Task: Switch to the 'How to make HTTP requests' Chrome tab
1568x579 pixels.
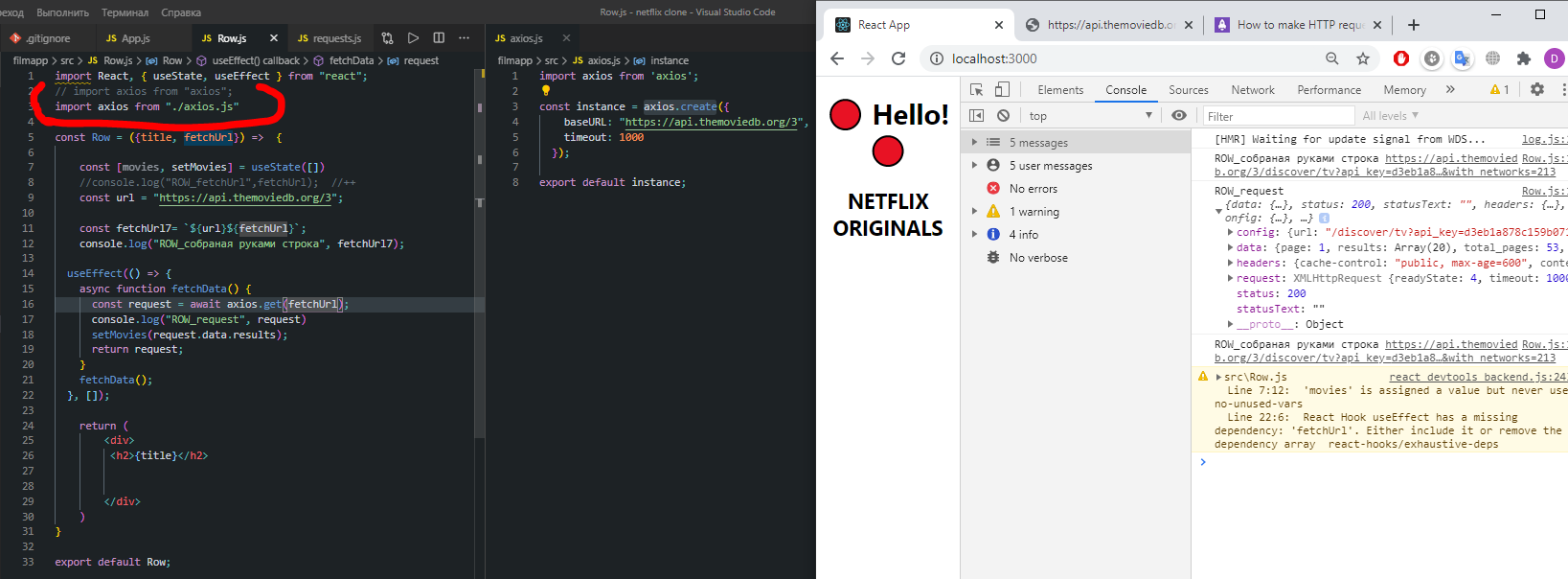Action: click(x=1300, y=25)
